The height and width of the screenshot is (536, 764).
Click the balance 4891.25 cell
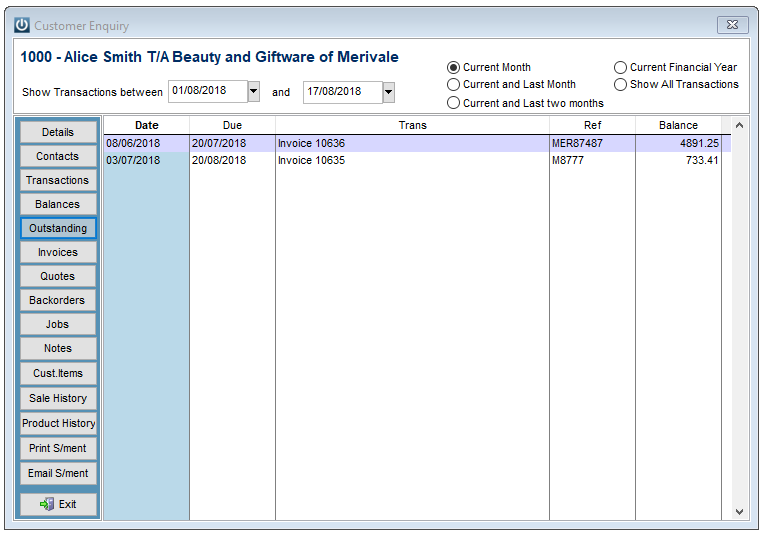(678, 143)
